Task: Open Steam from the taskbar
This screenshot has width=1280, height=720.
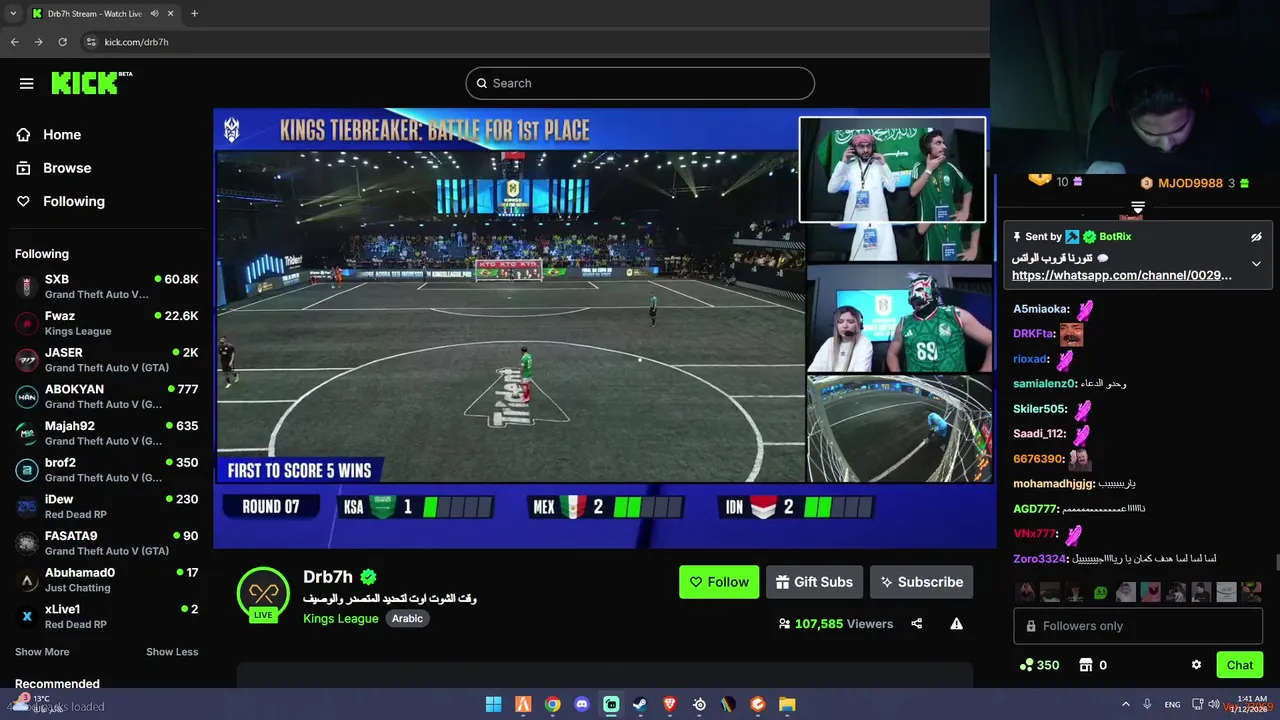Action: tap(640, 704)
